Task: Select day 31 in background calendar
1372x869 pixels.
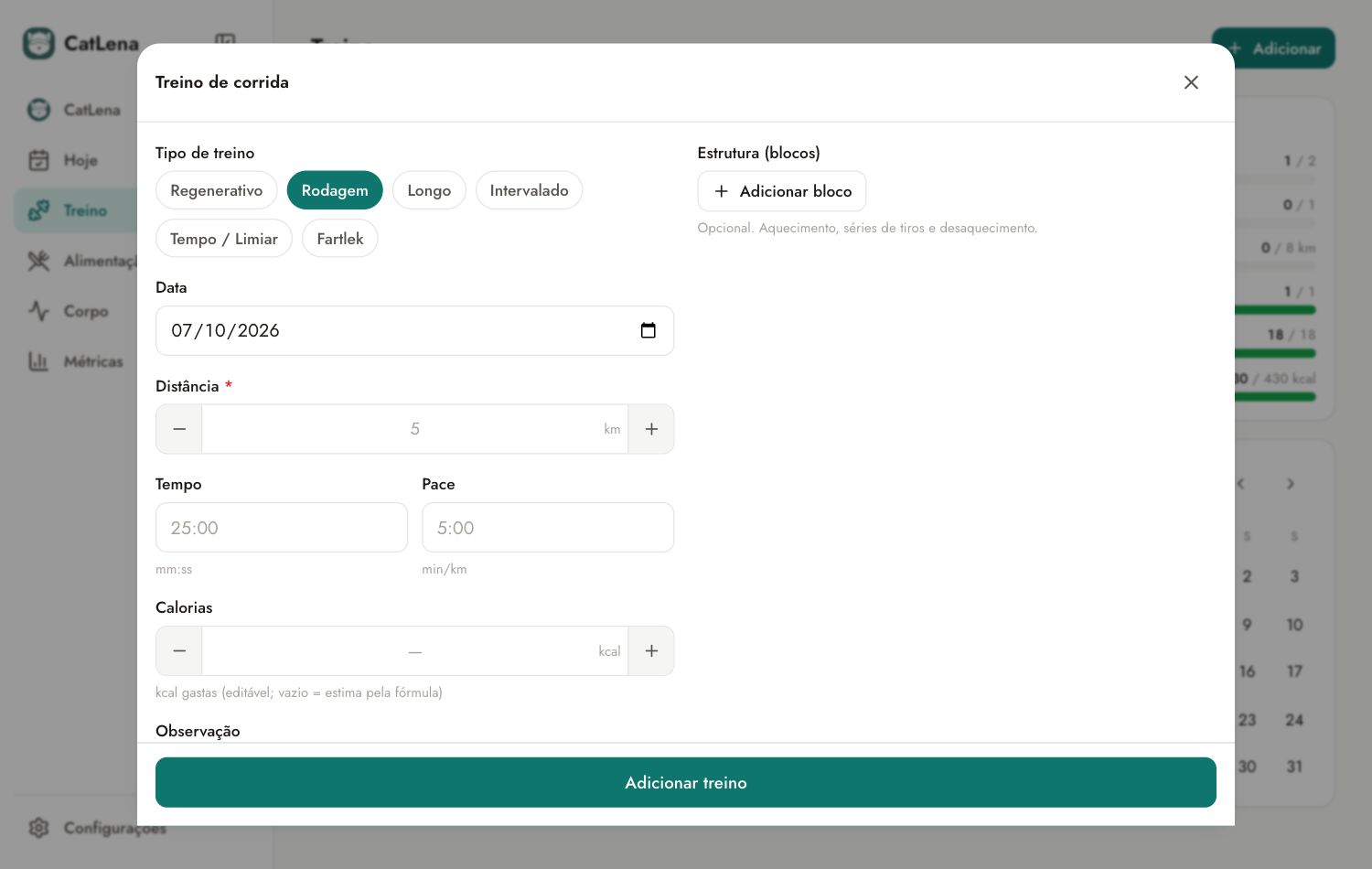Action: click(x=1294, y=767)
